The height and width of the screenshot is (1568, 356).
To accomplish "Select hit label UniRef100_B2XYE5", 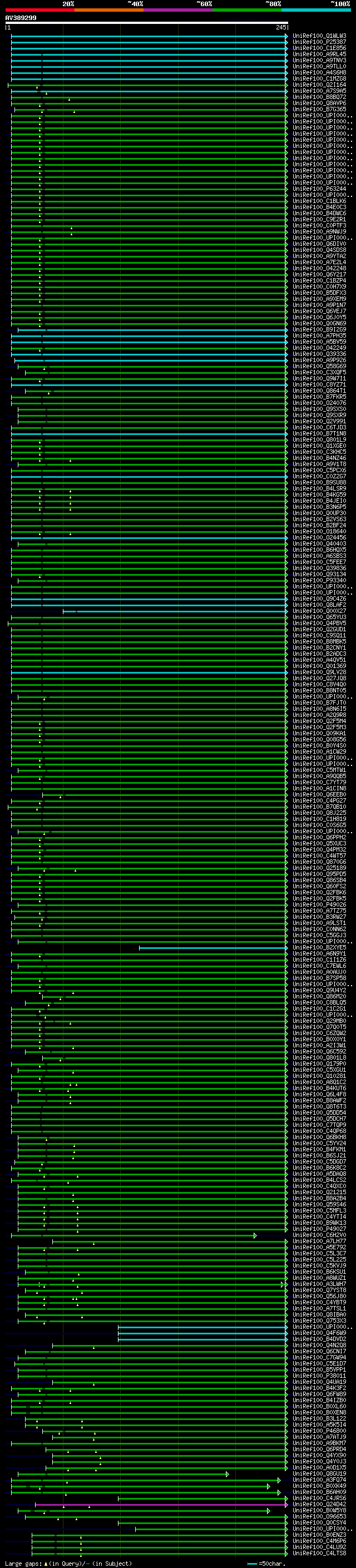I will [x=319, y=947].
